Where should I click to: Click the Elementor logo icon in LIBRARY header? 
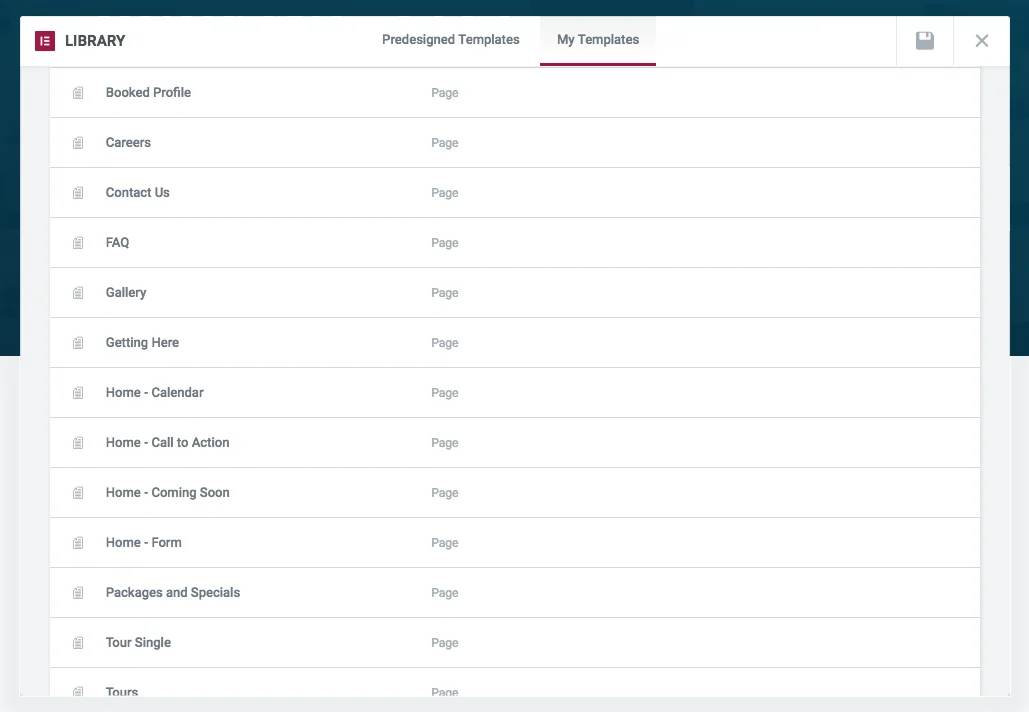(45, 41)
